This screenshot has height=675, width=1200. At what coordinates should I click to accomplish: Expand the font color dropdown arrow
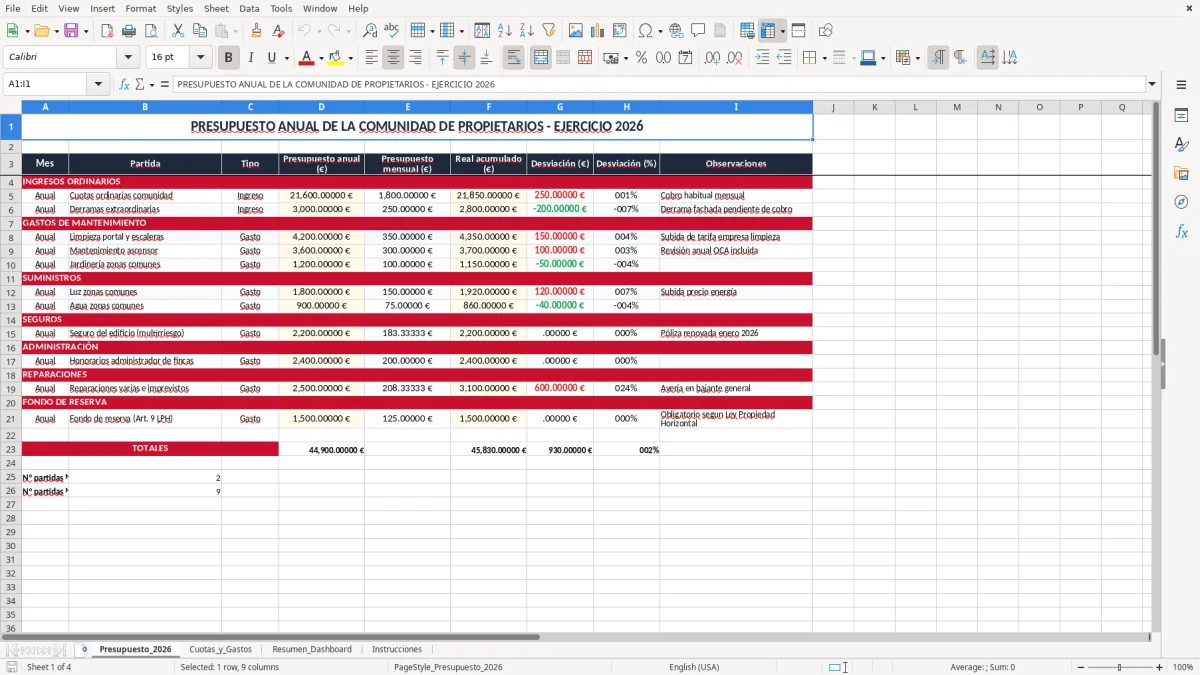click(x=321, y=58)
